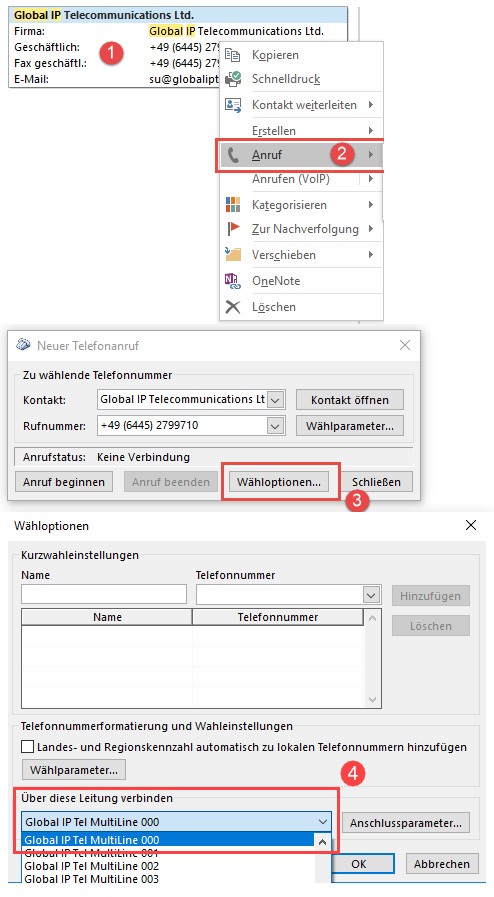Click the Wähloptionen... button
This screenshot has height=897, width=494.
[279, 482]
